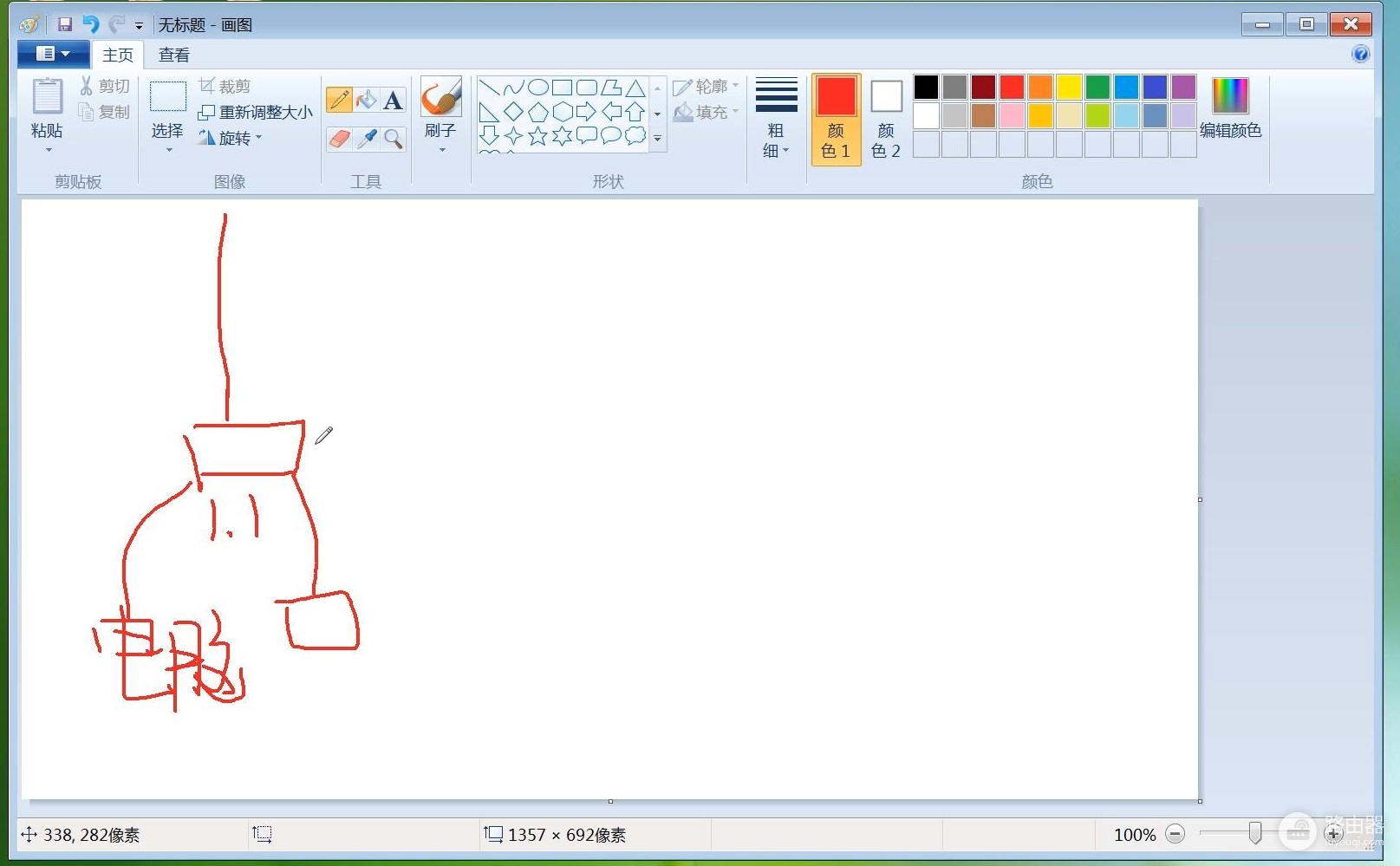Screen dimensions: 1400x866
Task: Pick the black color swatch
Action: (926, 87)
